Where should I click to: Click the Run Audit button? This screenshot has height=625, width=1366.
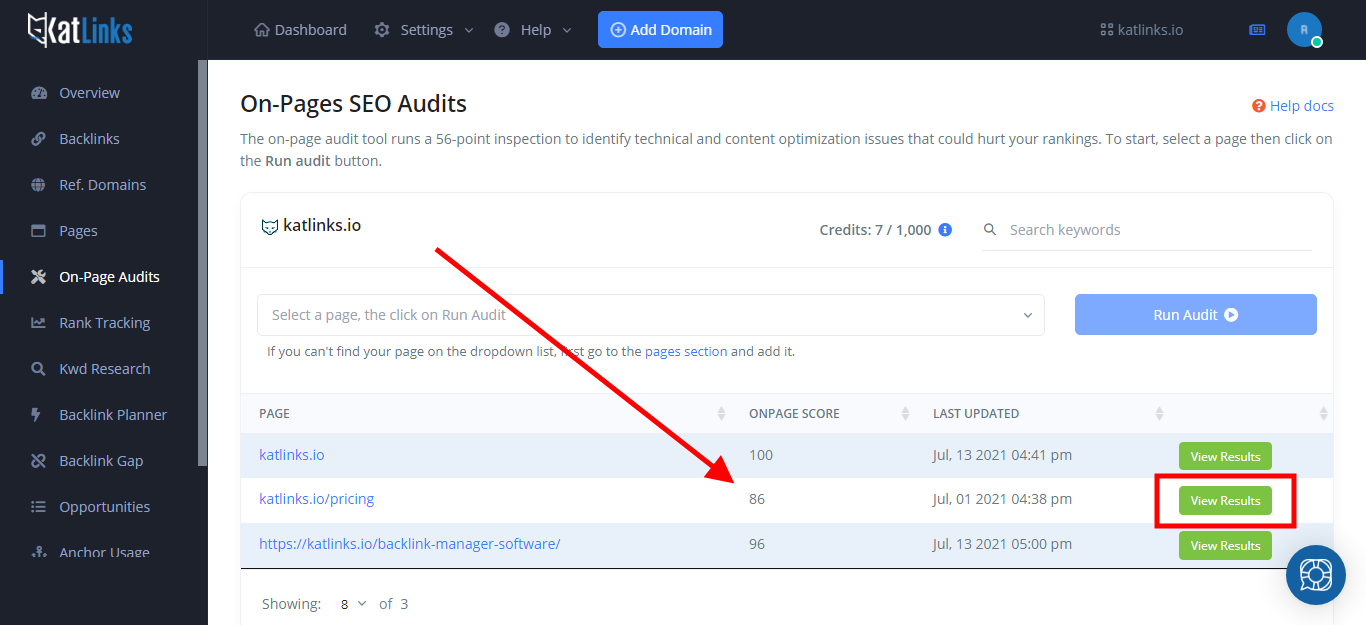[1196, 315]
